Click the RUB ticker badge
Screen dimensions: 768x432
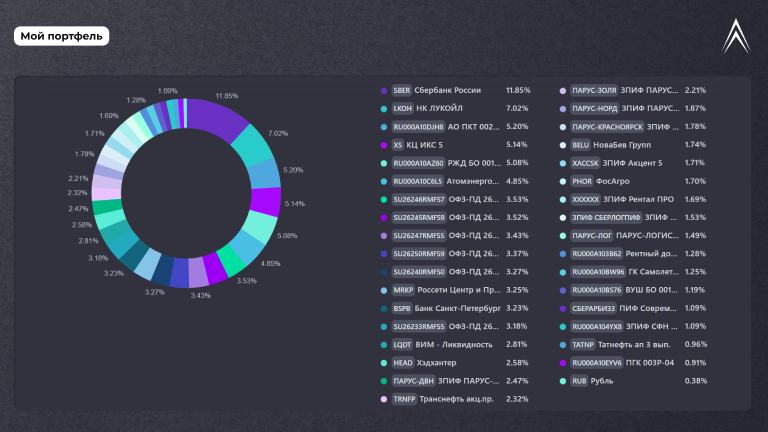pyautogui.click(x=579, y=381)
